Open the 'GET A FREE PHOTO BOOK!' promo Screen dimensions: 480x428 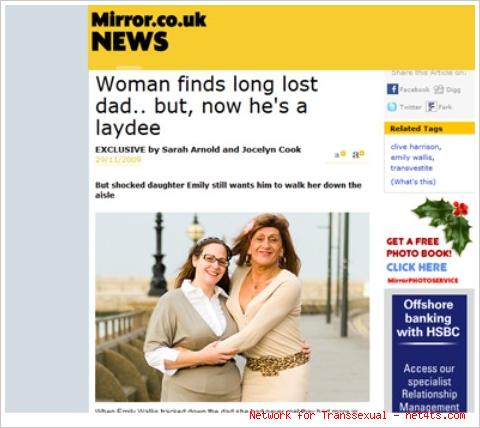point(419,247)
